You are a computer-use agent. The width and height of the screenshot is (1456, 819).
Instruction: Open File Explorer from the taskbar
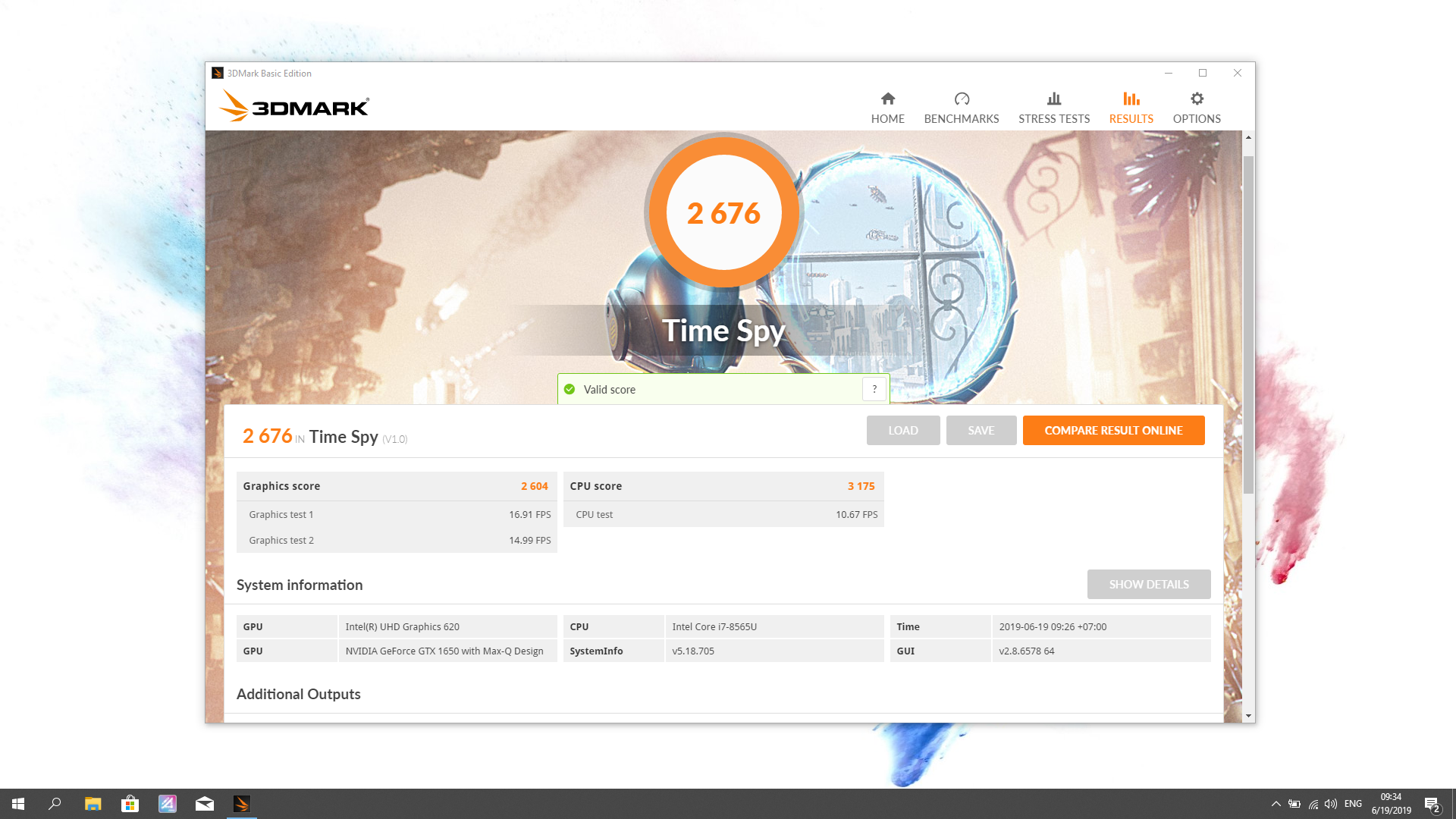tap(93, 804)
